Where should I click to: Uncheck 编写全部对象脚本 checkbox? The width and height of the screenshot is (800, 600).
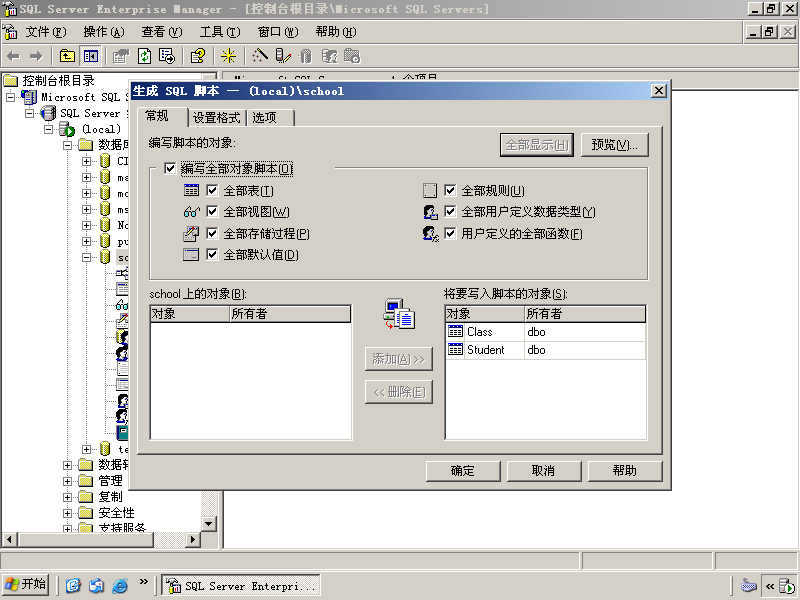coord(170,168)
